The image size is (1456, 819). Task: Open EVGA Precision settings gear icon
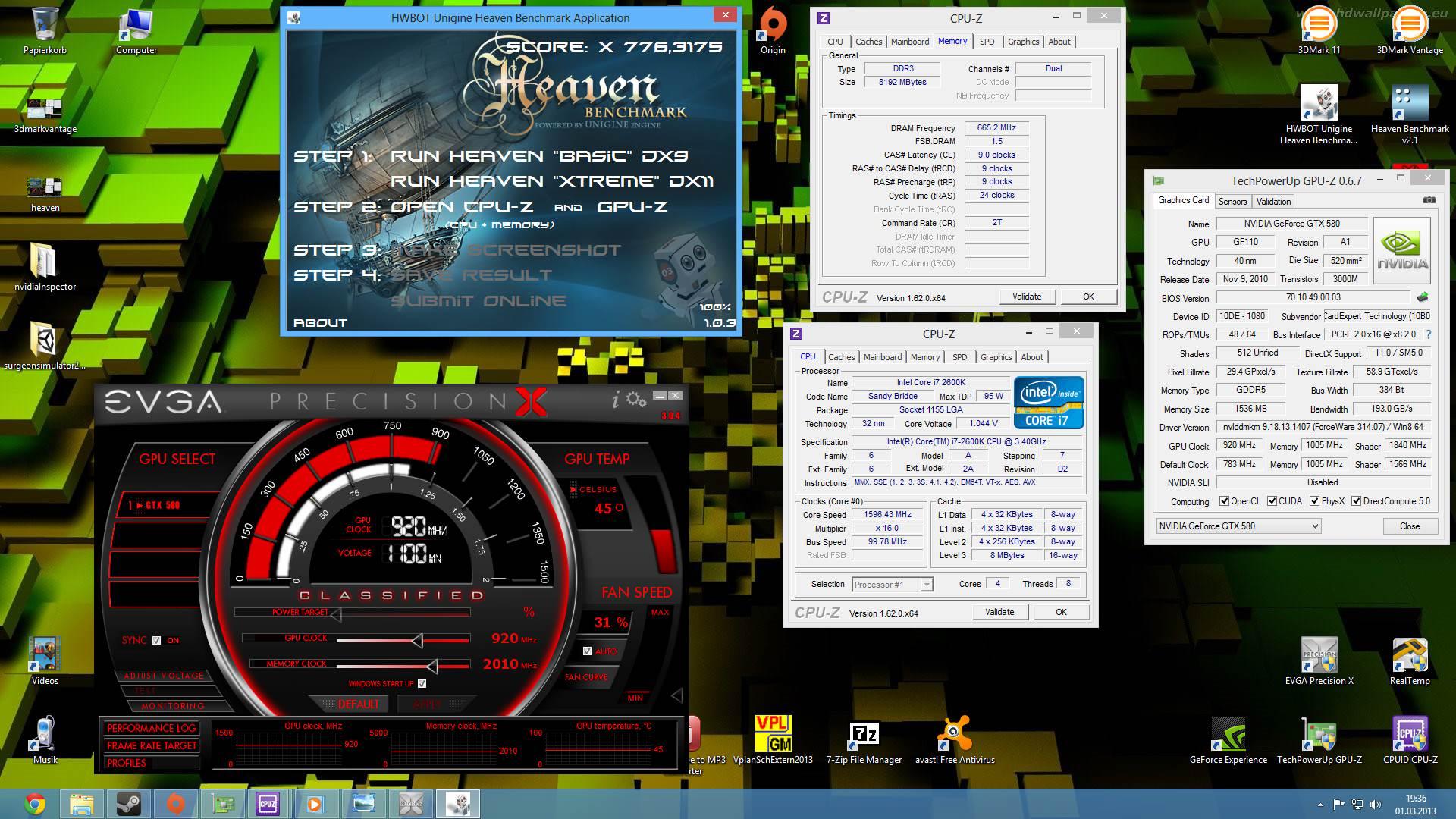pos(635,400)
